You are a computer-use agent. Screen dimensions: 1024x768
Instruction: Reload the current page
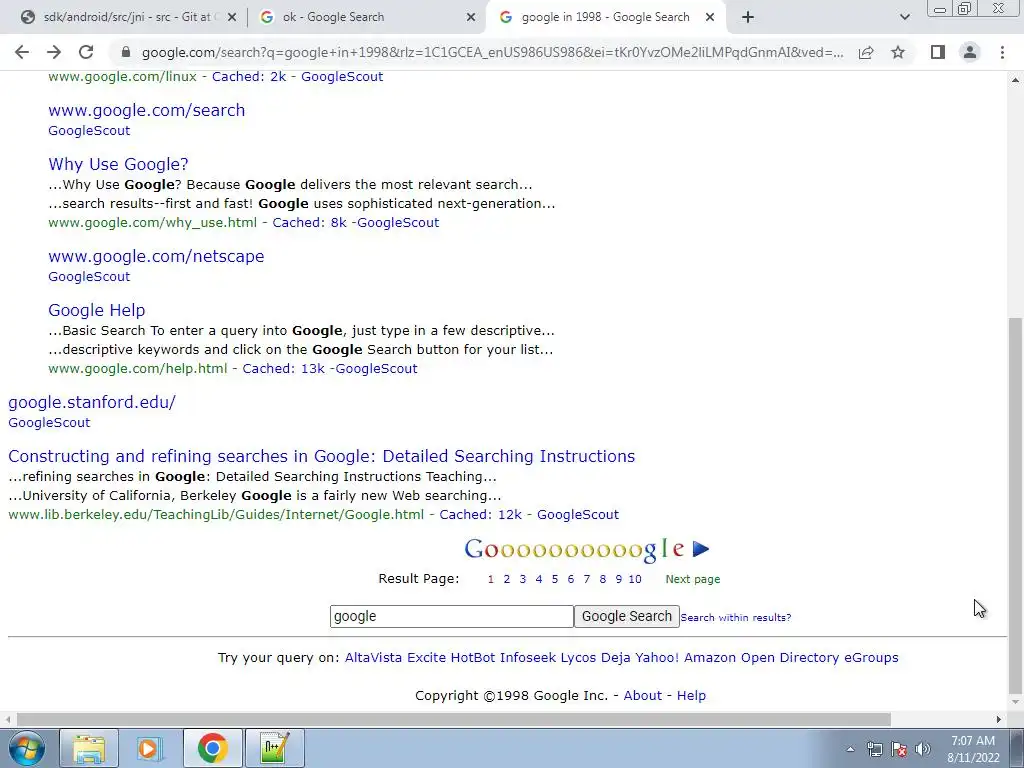click(x=86, y=52)
